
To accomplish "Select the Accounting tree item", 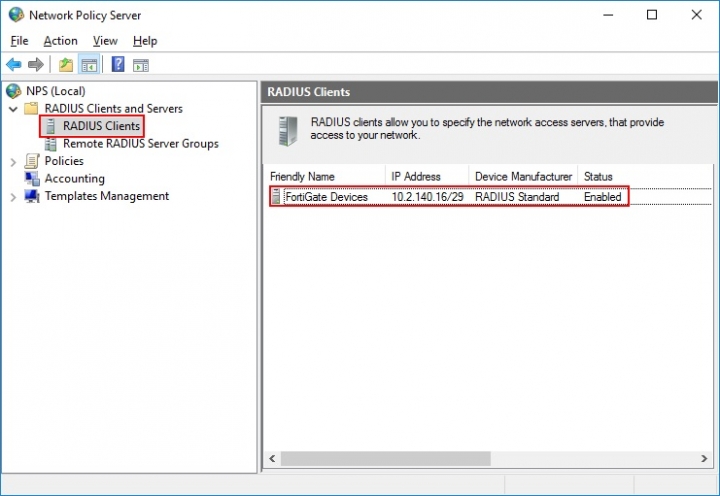I will point(74,178).
